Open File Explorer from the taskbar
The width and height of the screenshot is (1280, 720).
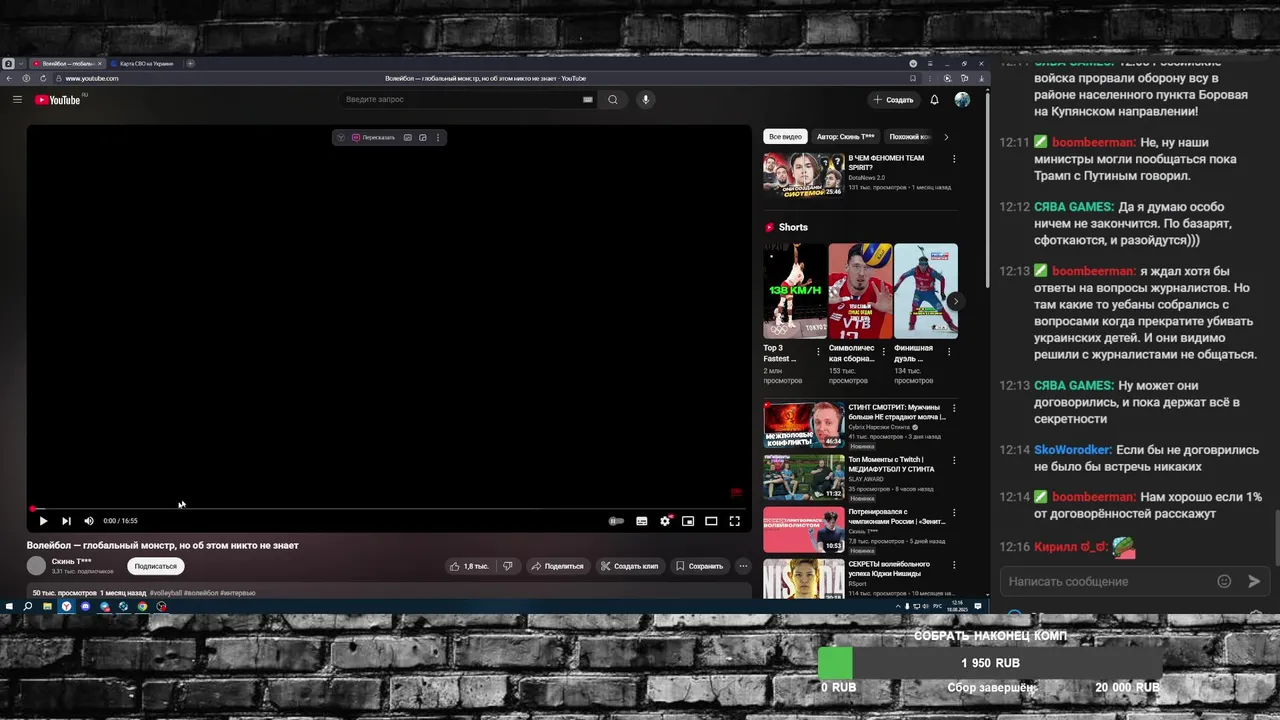(x=47, y=606)
